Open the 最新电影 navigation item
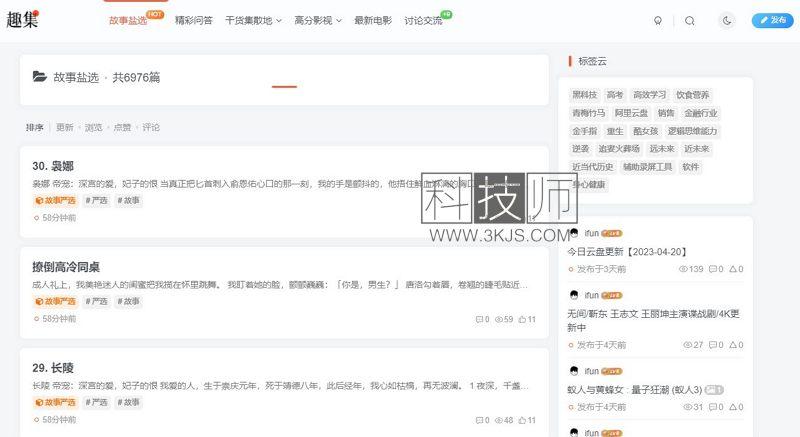Screen dimensions: 800x437 click(x=373, y=20)
